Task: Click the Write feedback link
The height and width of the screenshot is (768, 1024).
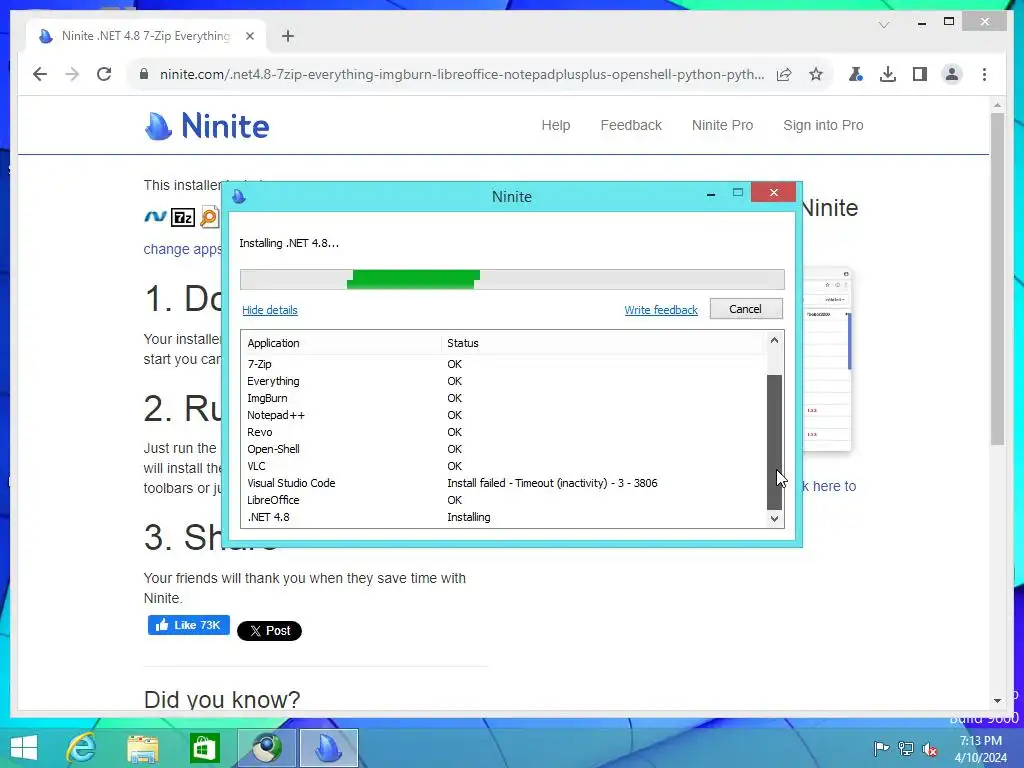Action: click(x=661, y=310)
